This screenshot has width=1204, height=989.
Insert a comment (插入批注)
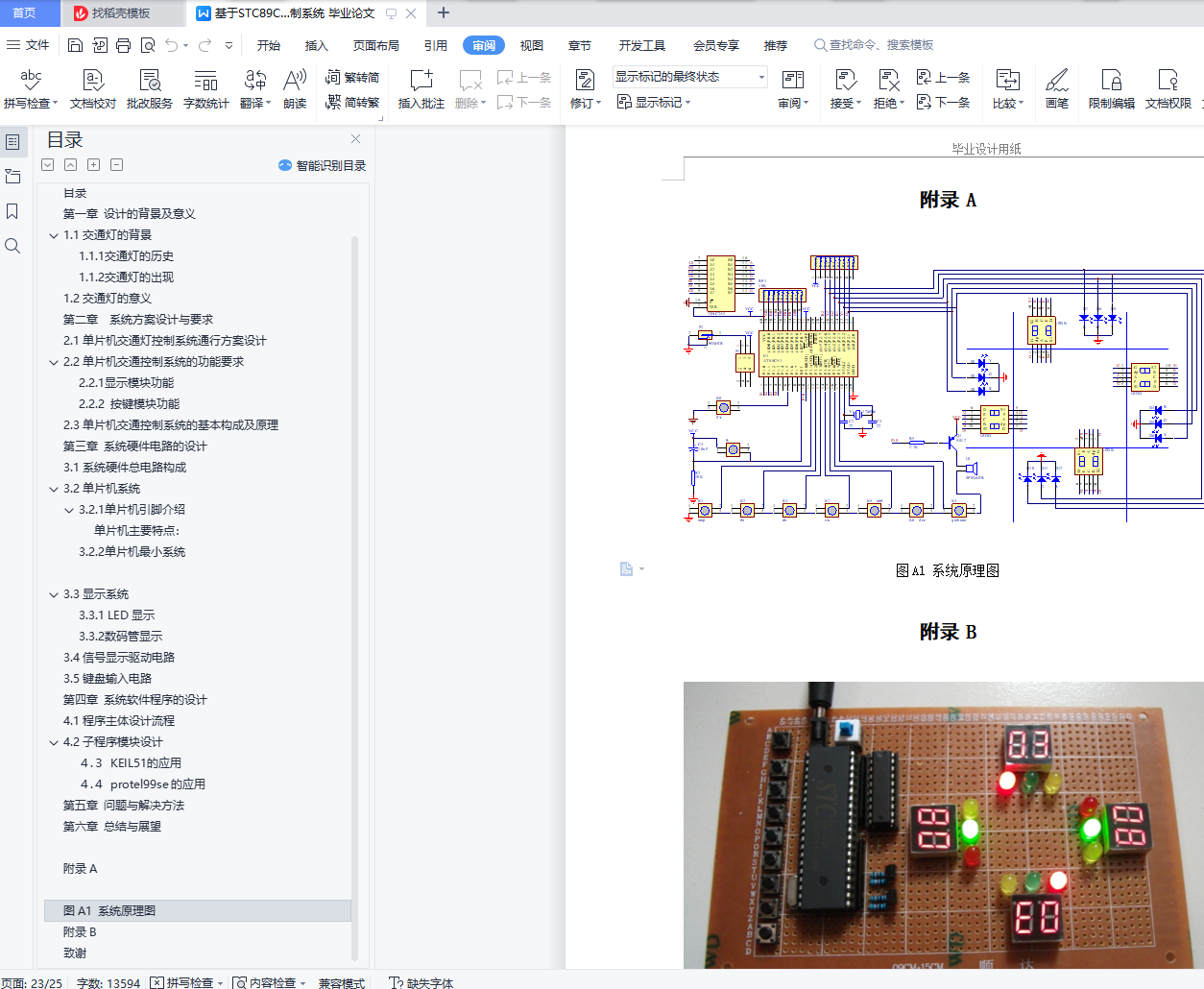(x=421, y=88)
